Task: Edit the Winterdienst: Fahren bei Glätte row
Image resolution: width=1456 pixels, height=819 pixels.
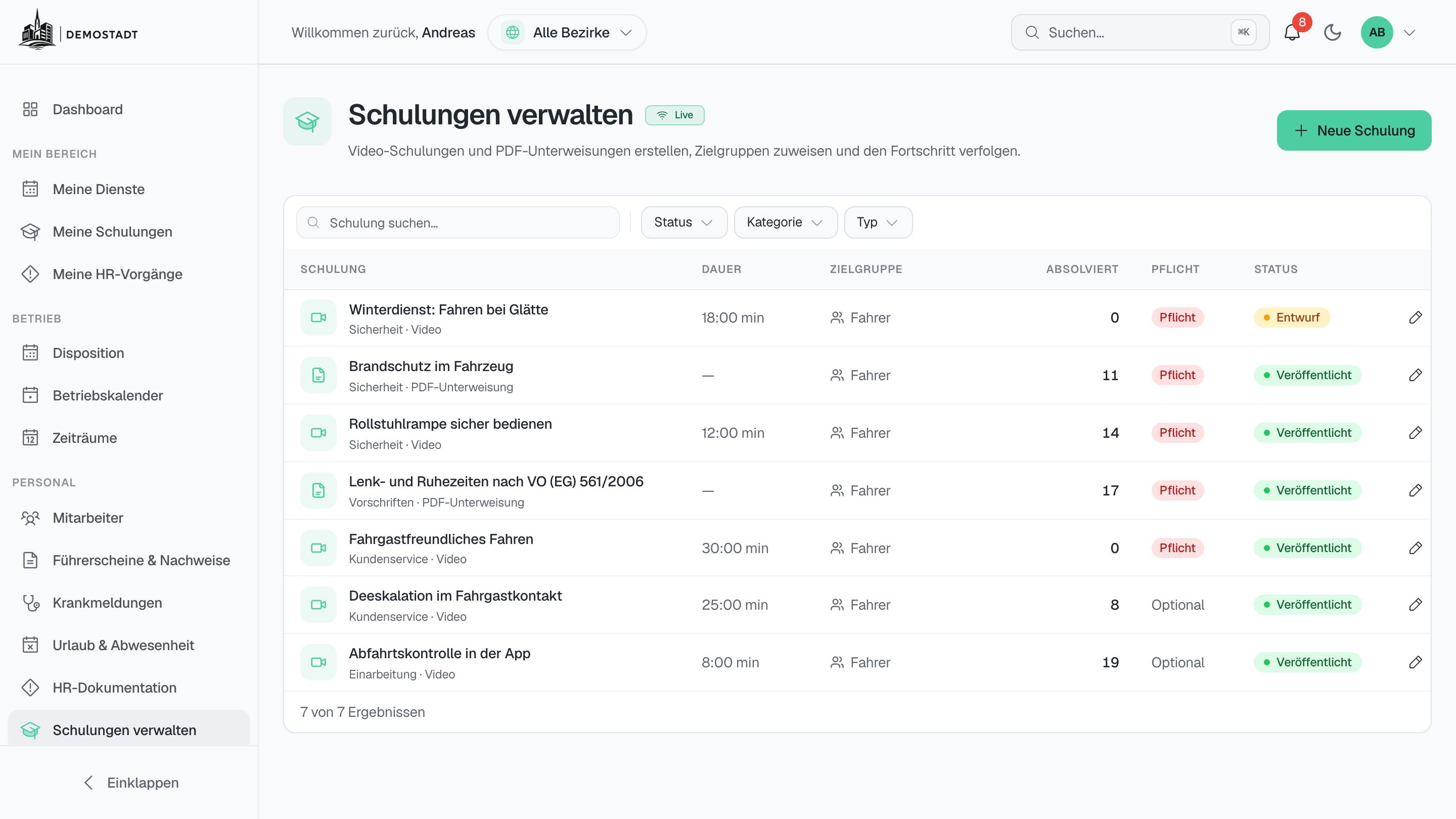Action: coord(1416,317)
